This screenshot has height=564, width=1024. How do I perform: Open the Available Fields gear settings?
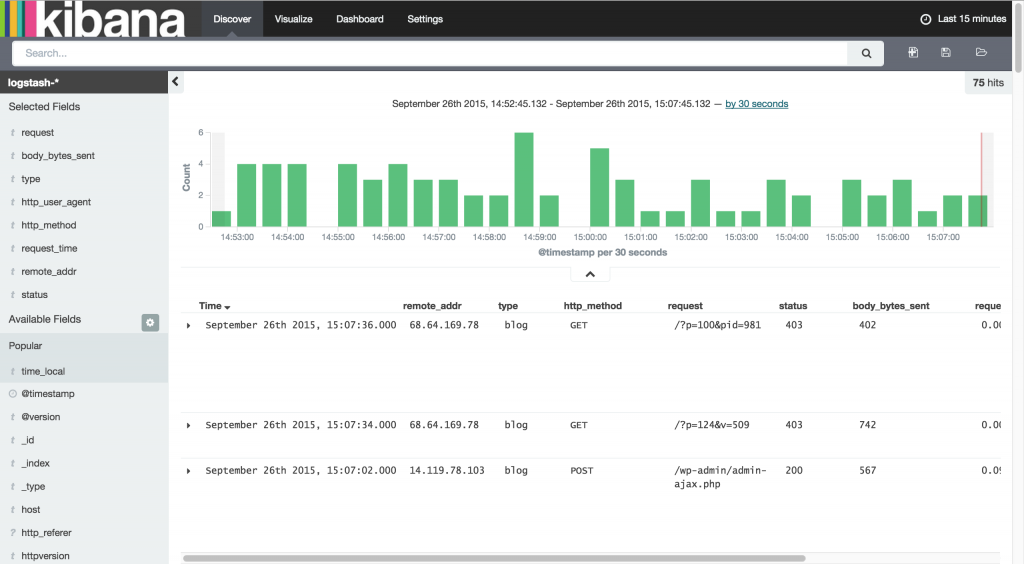[x=150, y=322]
